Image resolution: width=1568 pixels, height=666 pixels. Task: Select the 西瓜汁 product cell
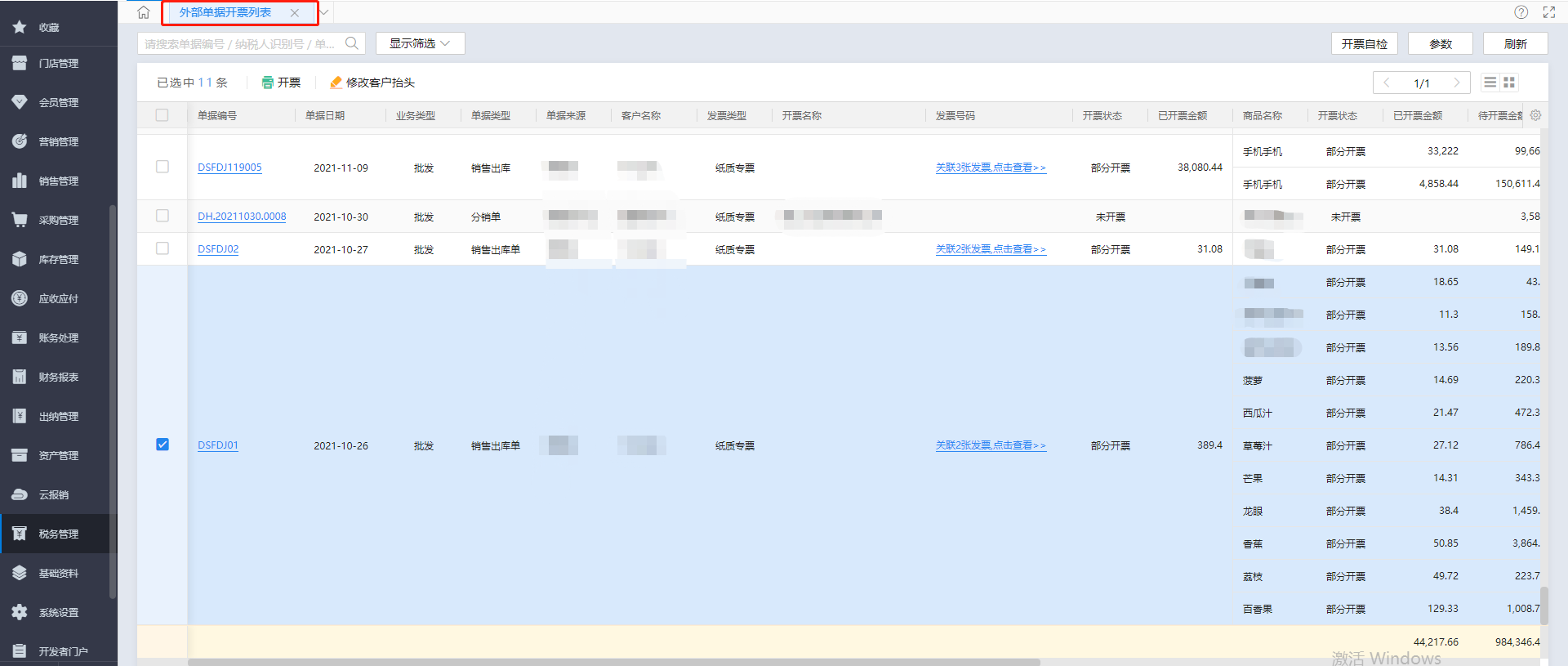click(x=1258, y=413)
